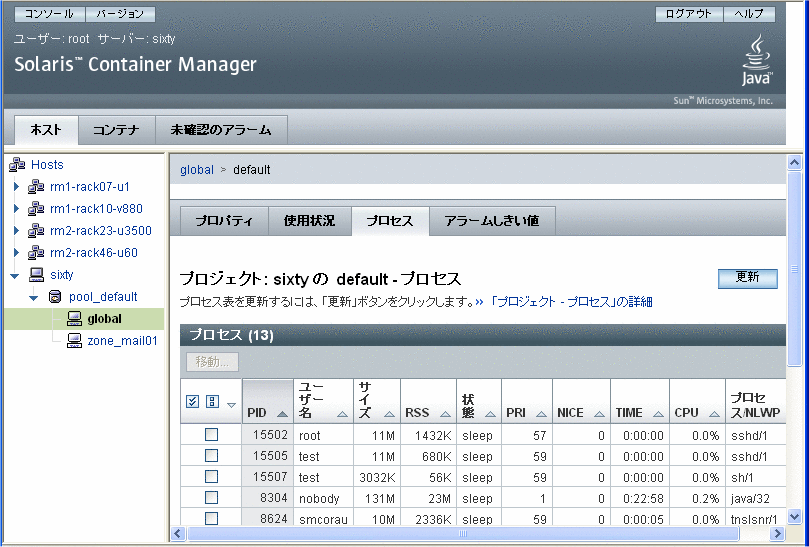This screenshot has width=809, height=547.
Task: Click the Java logo
Action: pos(757,60)
